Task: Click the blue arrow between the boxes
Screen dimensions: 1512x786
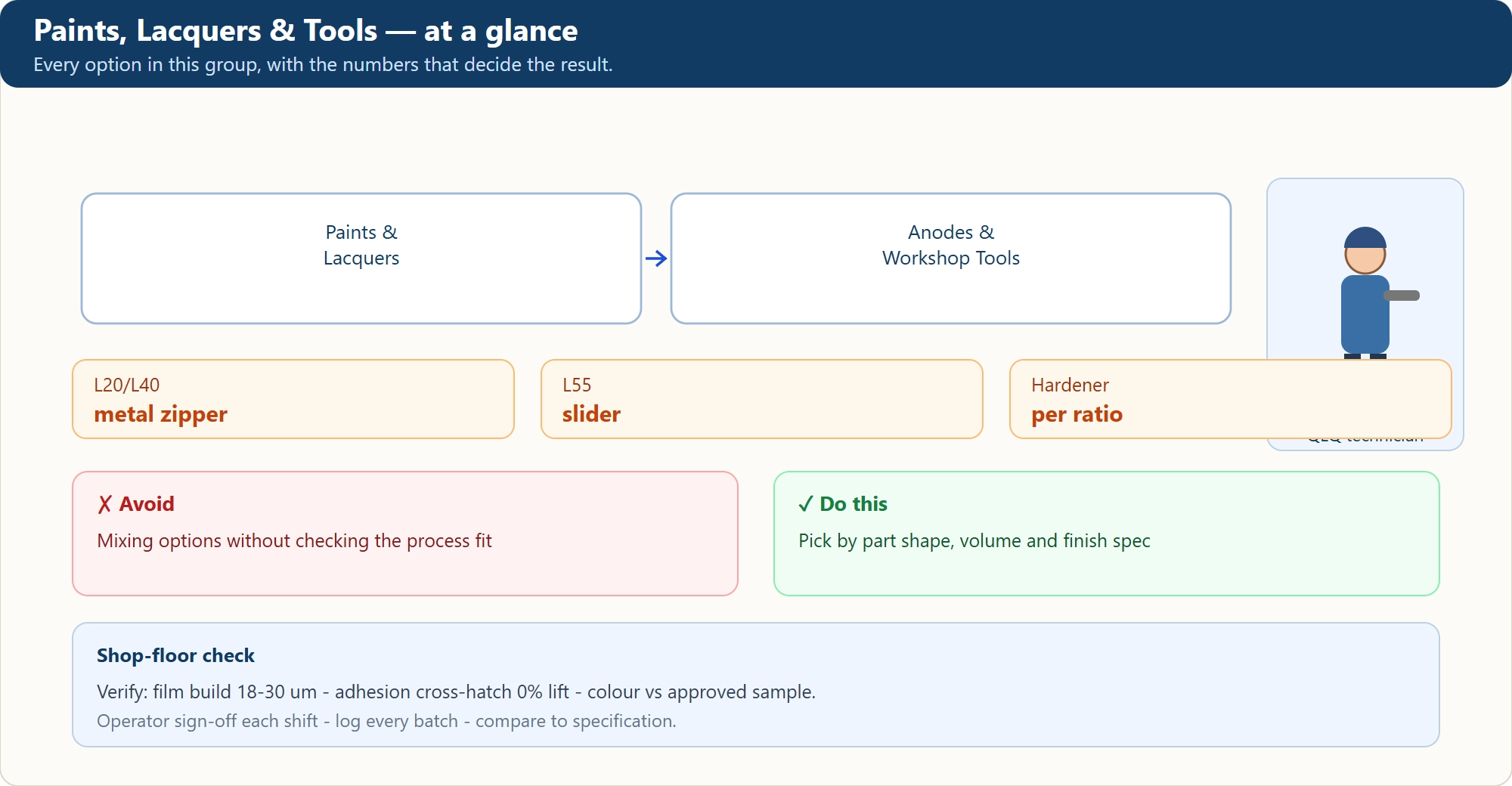Action: click(656, 258)
